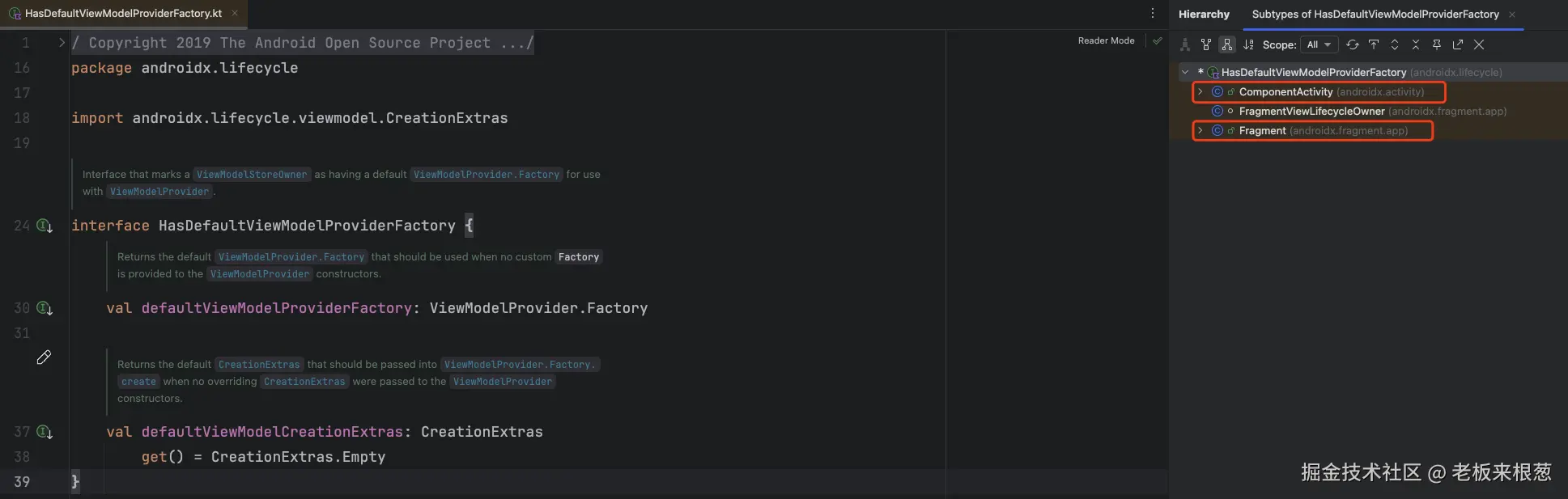Click the interface icon on root node

point(1213,72)
